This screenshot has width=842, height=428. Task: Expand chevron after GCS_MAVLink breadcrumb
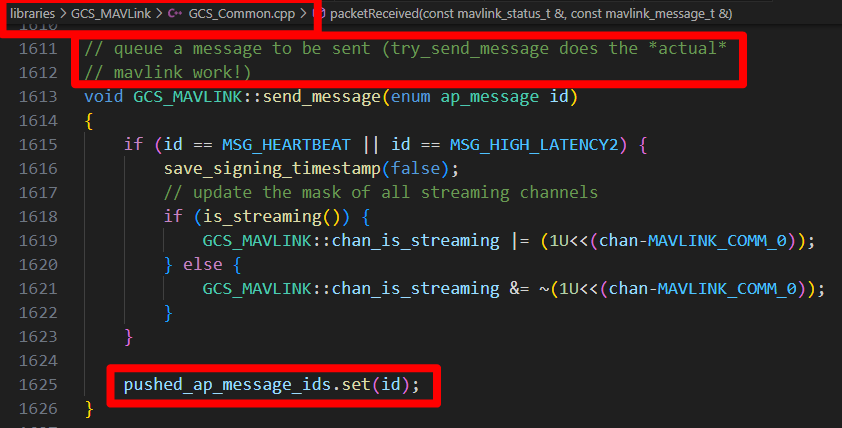pyautogui.click(x=159, y=13)
